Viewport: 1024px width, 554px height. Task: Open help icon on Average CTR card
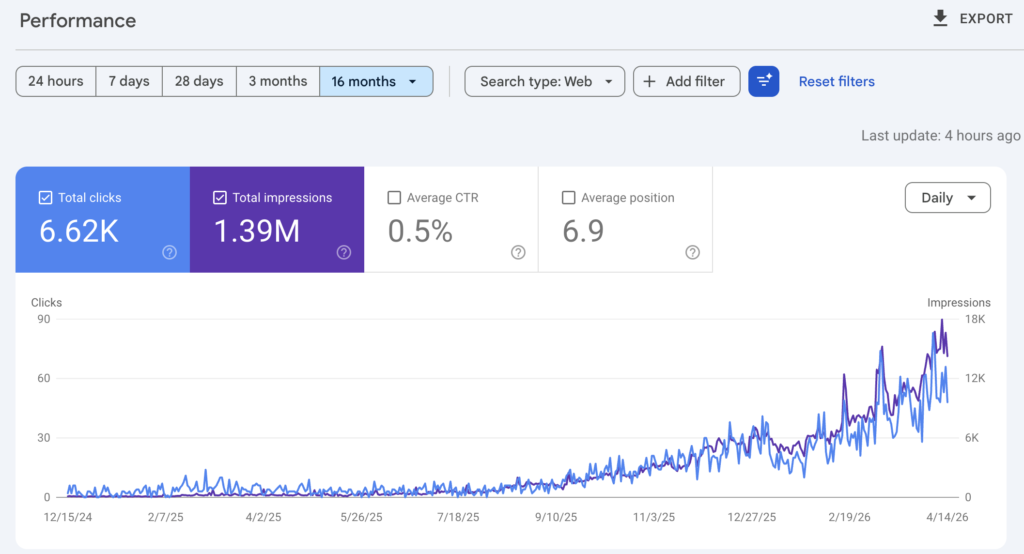pyautogui.click(x=518, y=252)
